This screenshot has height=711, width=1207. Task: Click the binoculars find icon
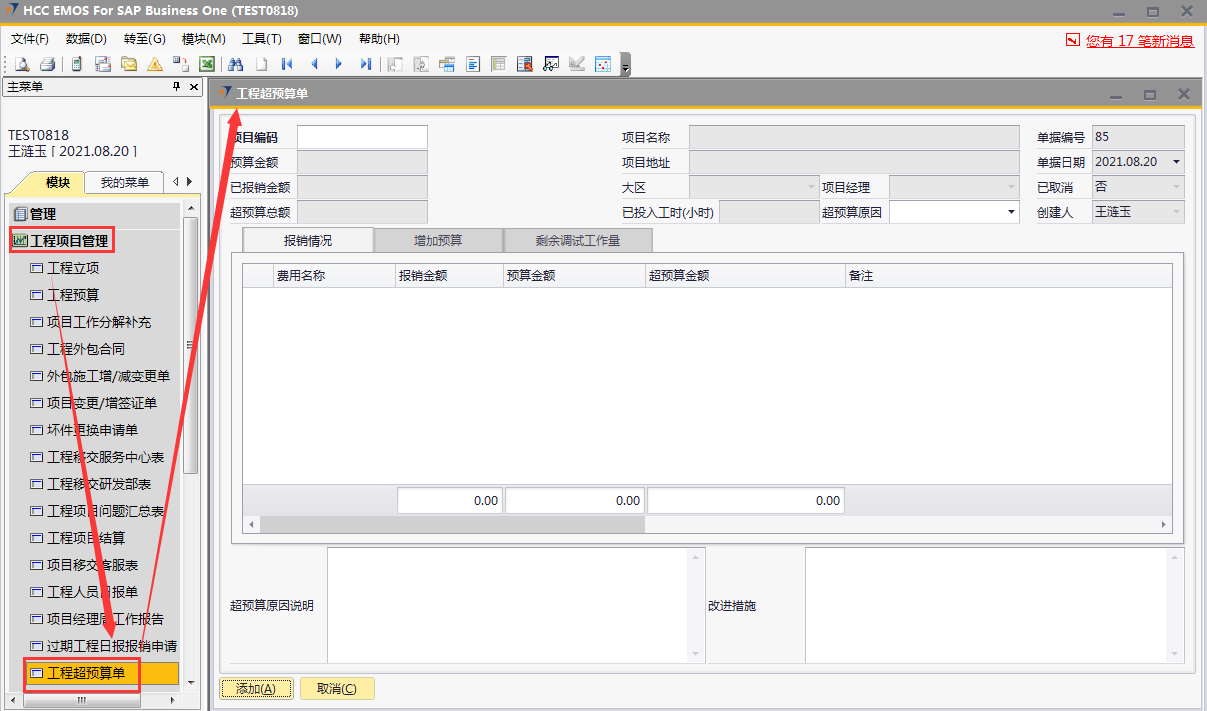236,64
